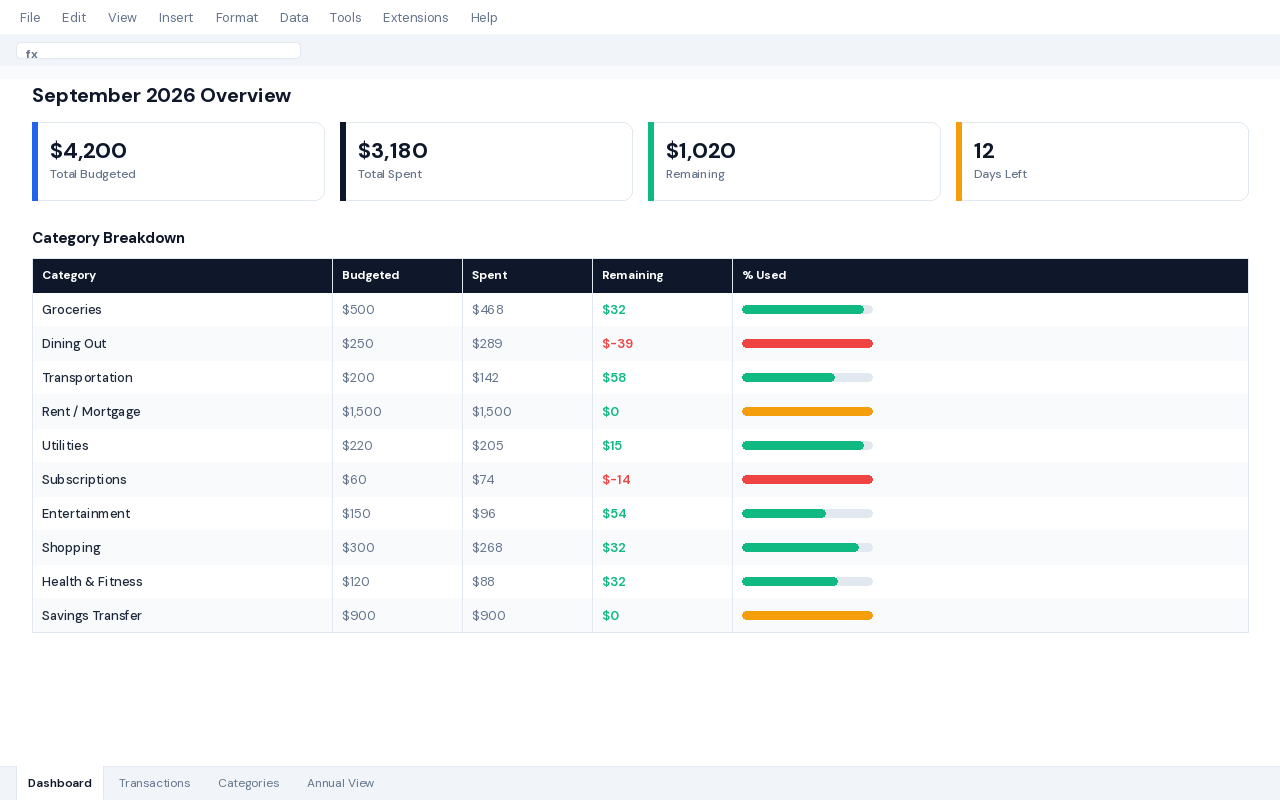Click the $3,180 Total Spent card

(x=486, y=161)
